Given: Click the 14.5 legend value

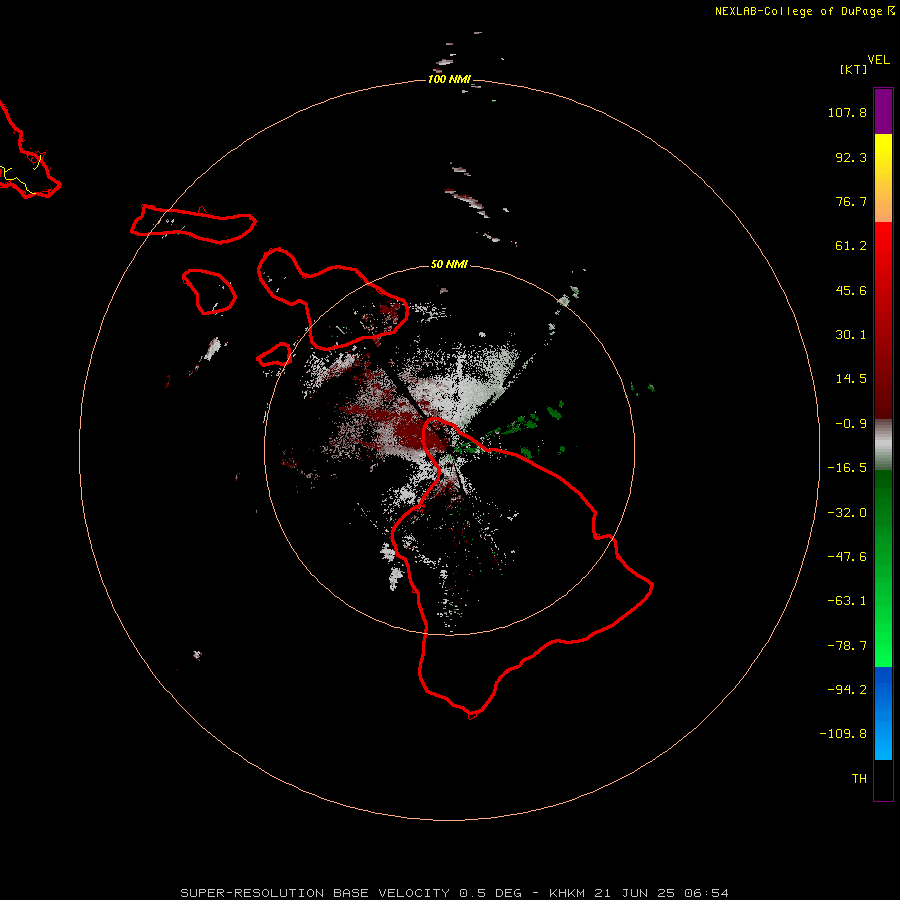Looking at the screenshot, I should pyautogui.click(x=851, y=379).
